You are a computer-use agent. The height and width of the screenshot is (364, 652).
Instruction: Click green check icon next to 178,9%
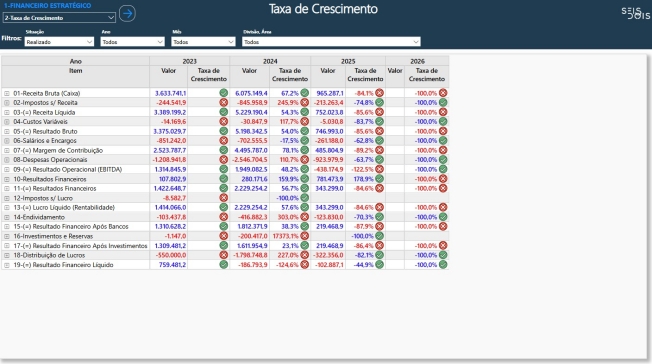[x=379, y=179]
